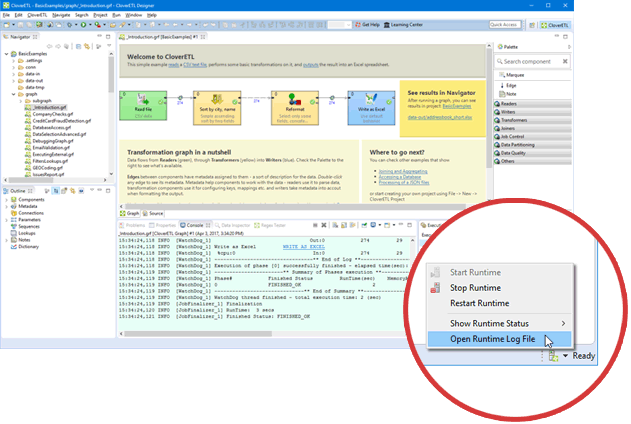Open the Regex Tester tab
This screenshot has height=424, width=631.
tap(270, 225)
